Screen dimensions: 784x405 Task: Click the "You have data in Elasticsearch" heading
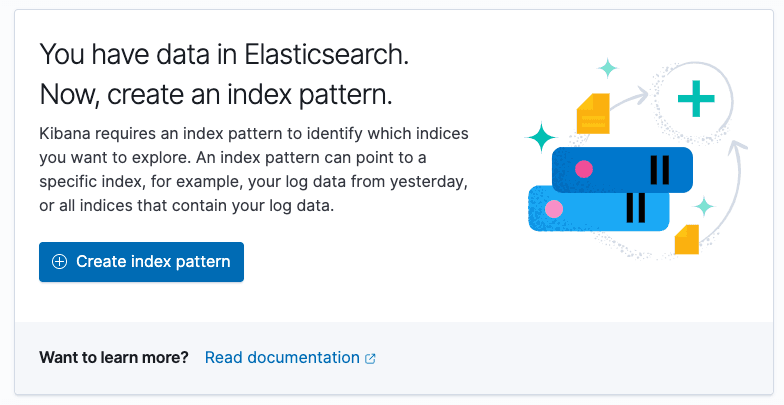point(223,56)
